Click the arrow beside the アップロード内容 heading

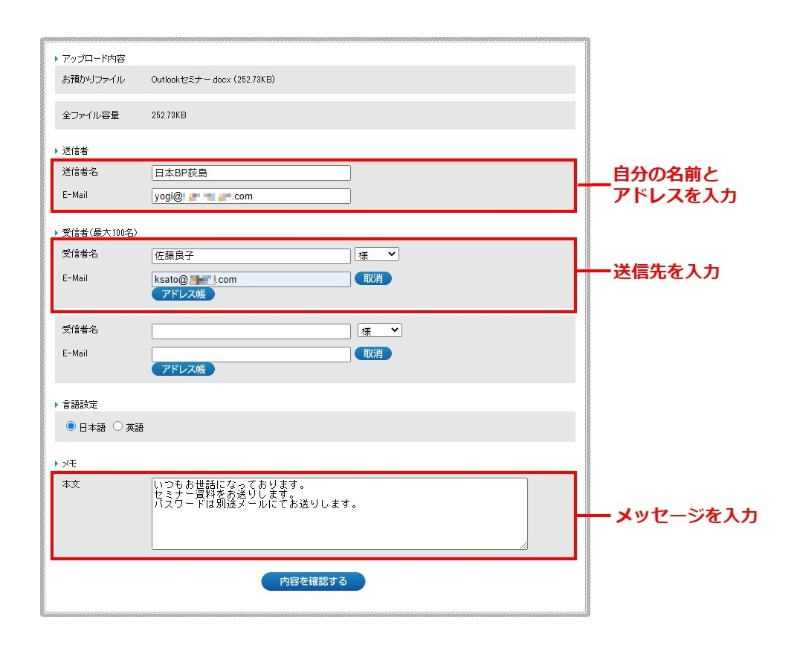[56, 60]
